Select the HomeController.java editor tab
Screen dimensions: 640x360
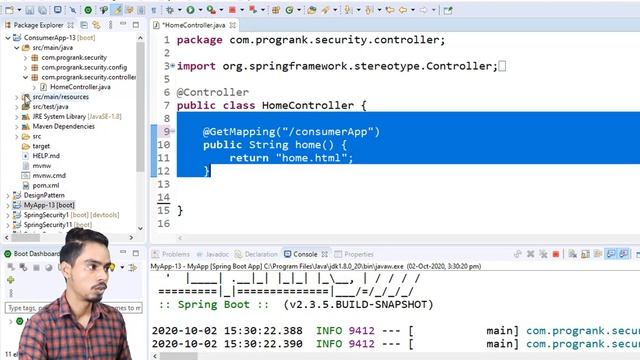(194, 25)
